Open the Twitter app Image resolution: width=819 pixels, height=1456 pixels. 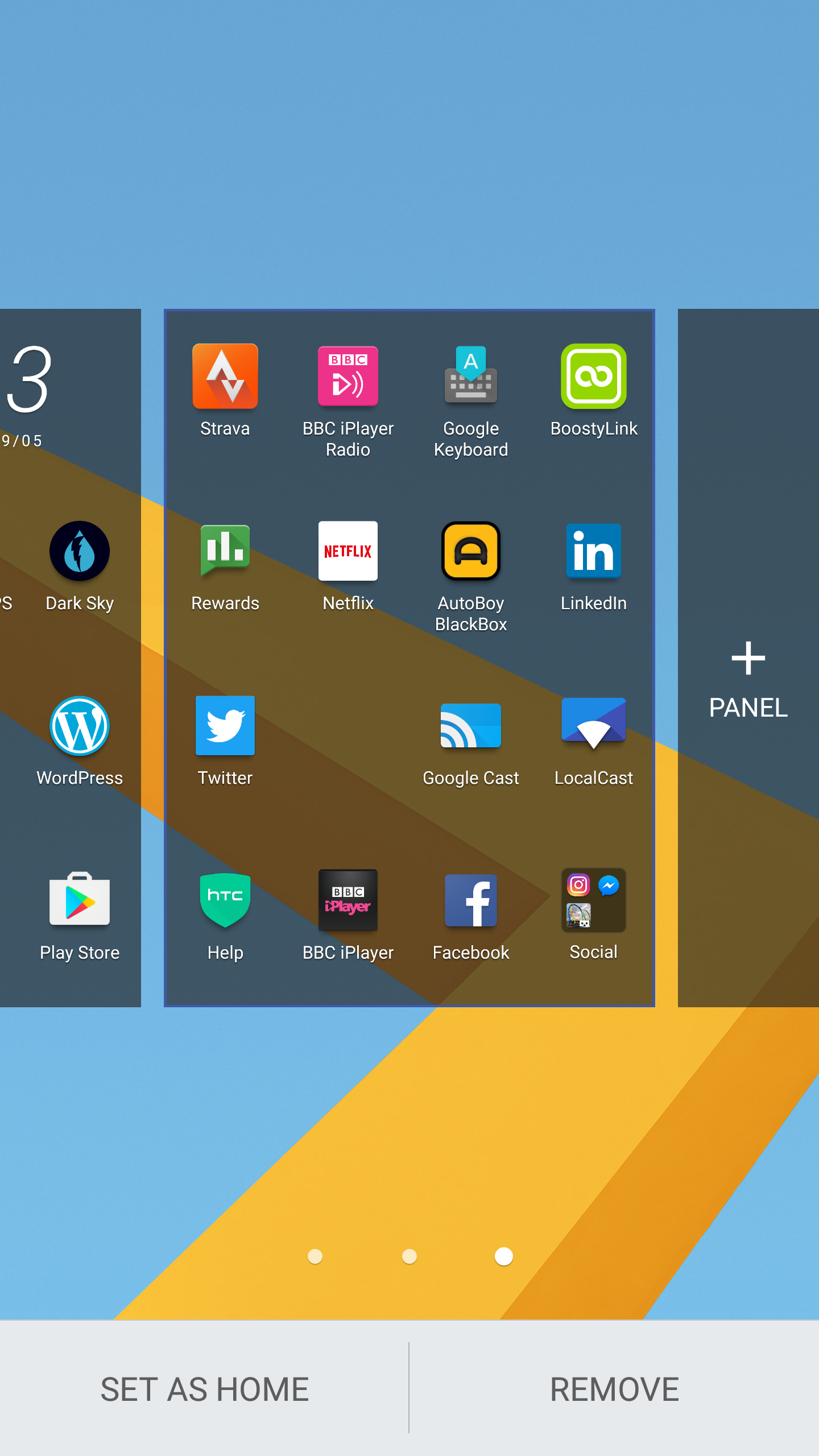225,726
